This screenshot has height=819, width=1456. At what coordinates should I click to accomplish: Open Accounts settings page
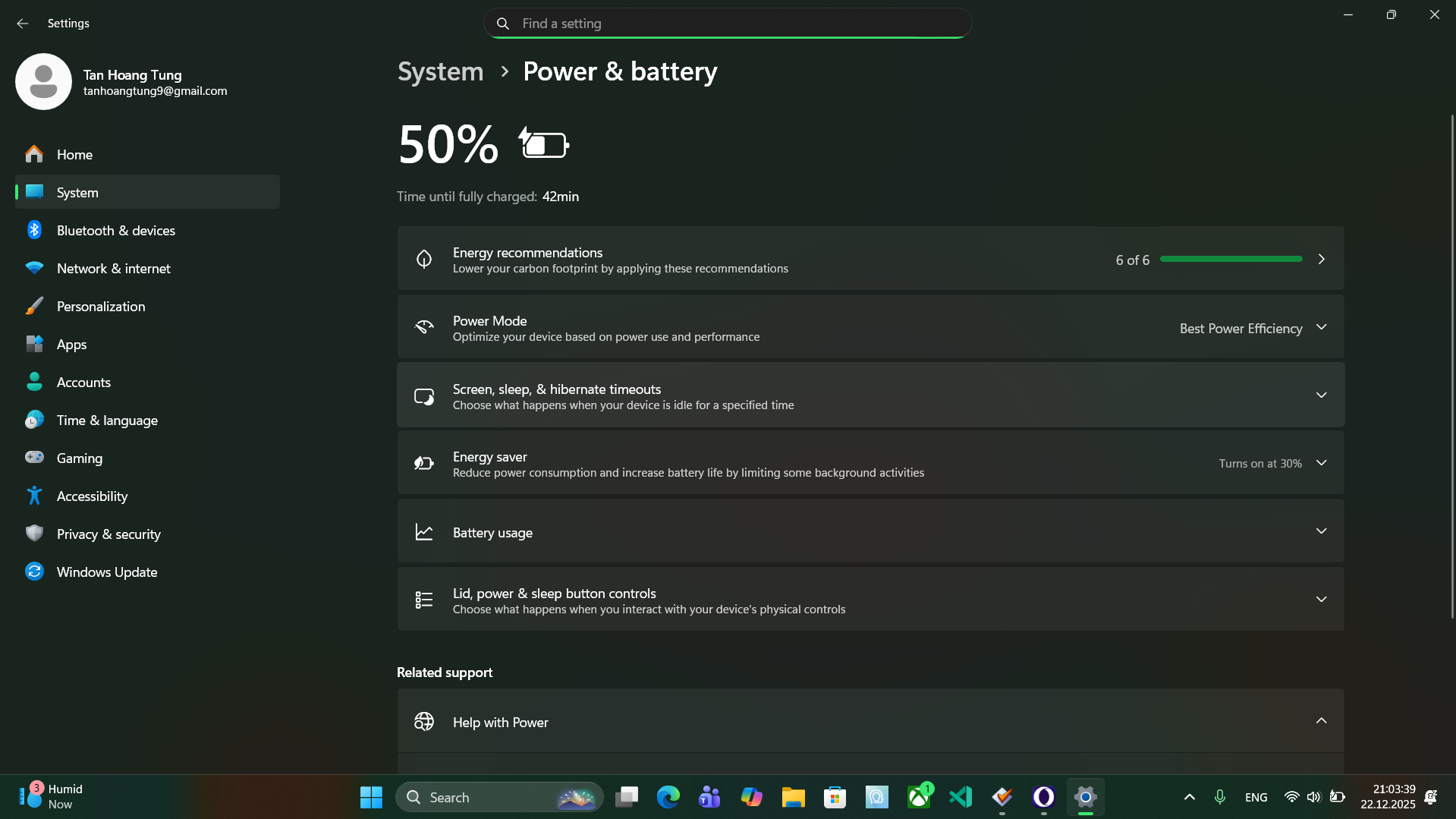[147, 382]
